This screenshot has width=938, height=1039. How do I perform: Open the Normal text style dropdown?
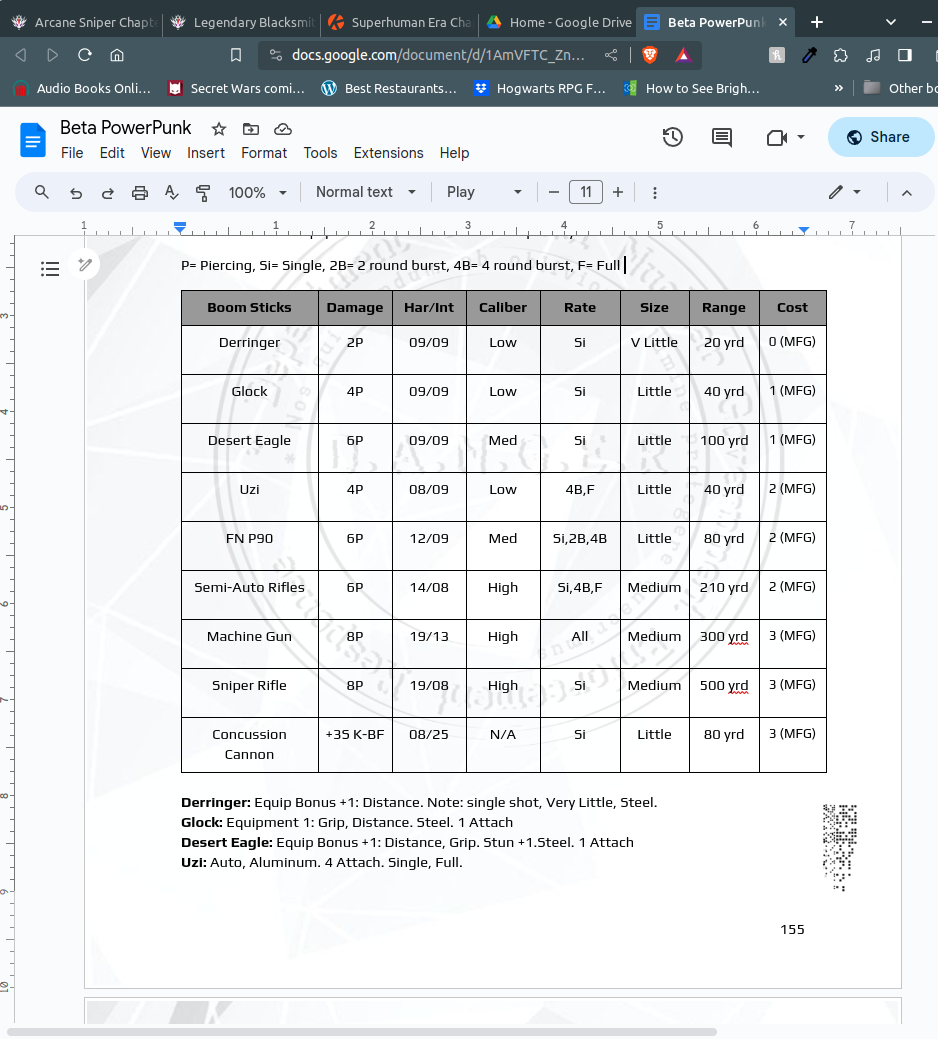[x=366, y=192]
